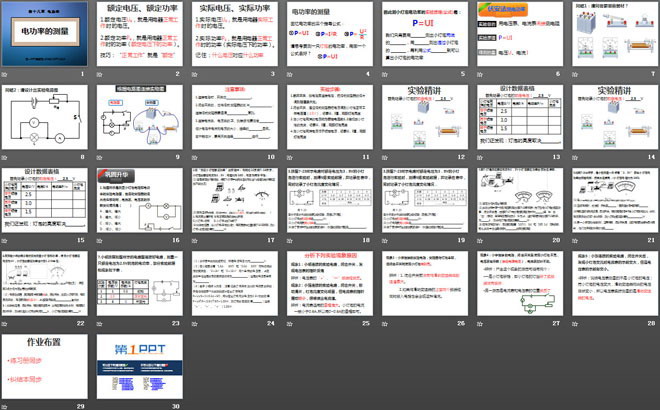Open slide 2 about 额定电压、额定功率
660x410 pixels.
(x=140, y=36)
